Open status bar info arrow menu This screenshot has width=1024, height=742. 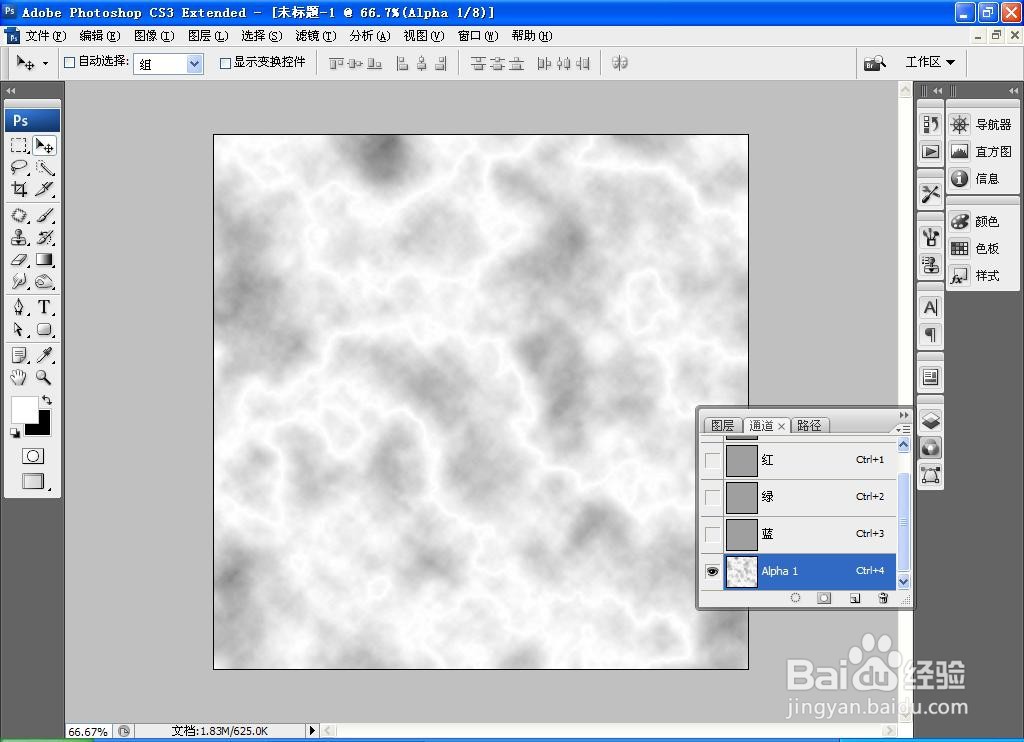[312, 730]
